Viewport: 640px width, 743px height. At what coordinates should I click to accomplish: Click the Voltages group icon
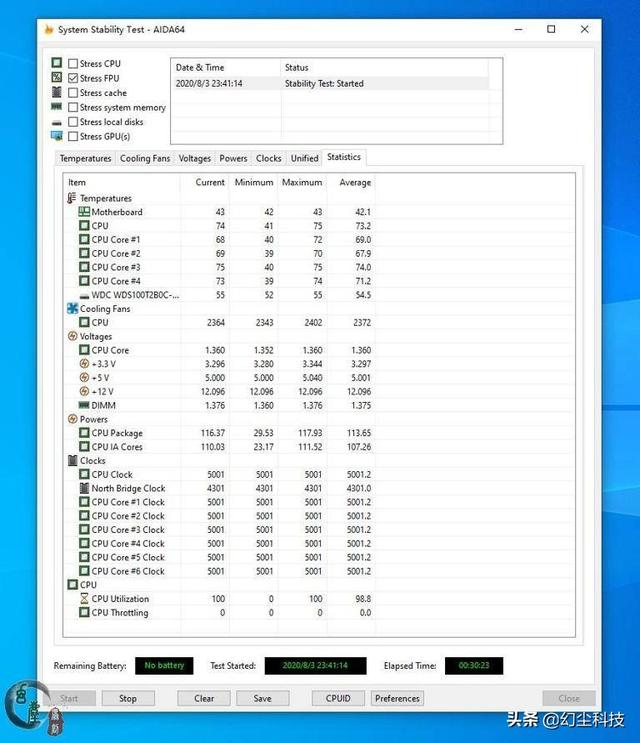pos(72,336)
